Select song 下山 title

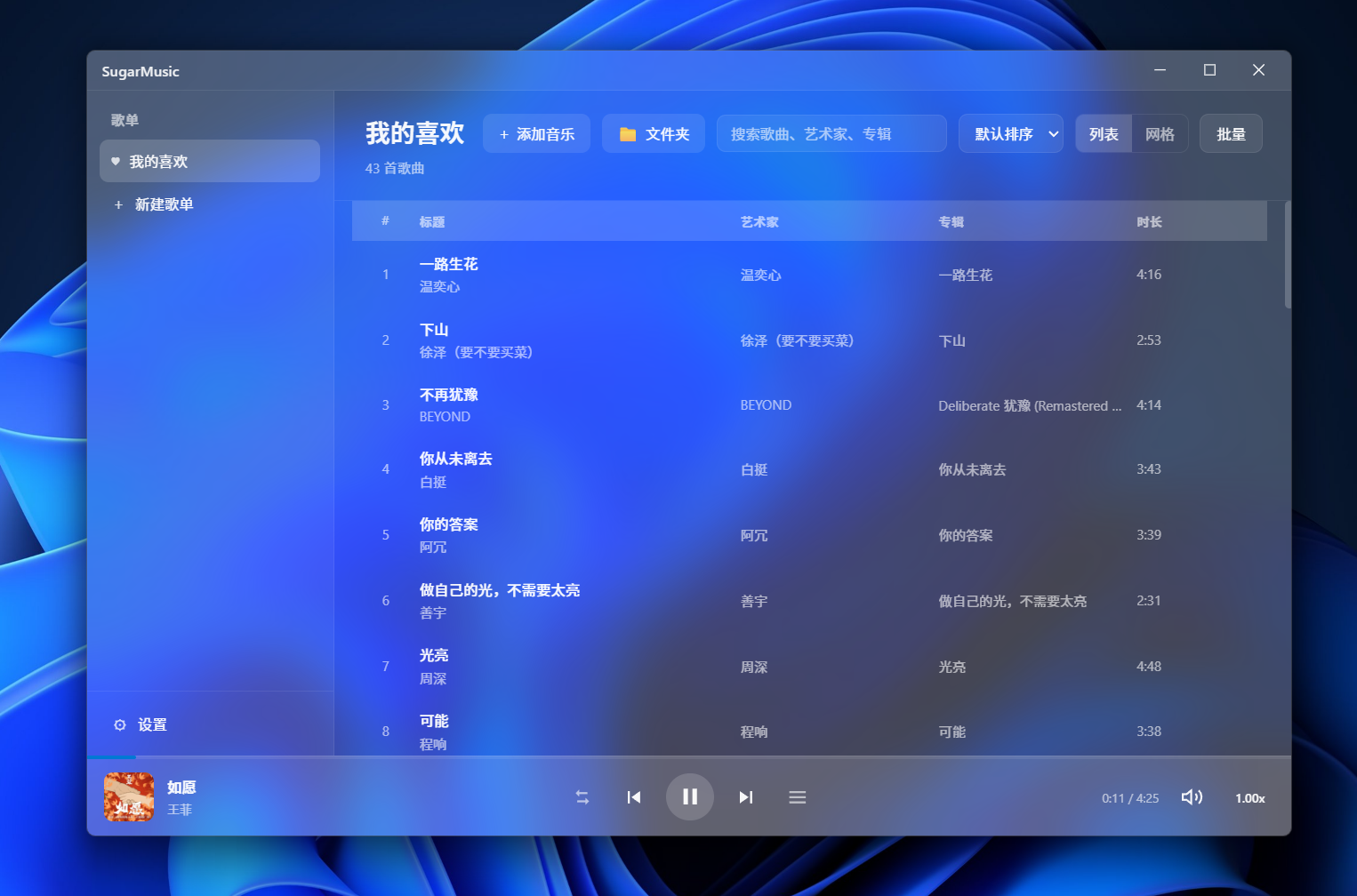[434, 330]
